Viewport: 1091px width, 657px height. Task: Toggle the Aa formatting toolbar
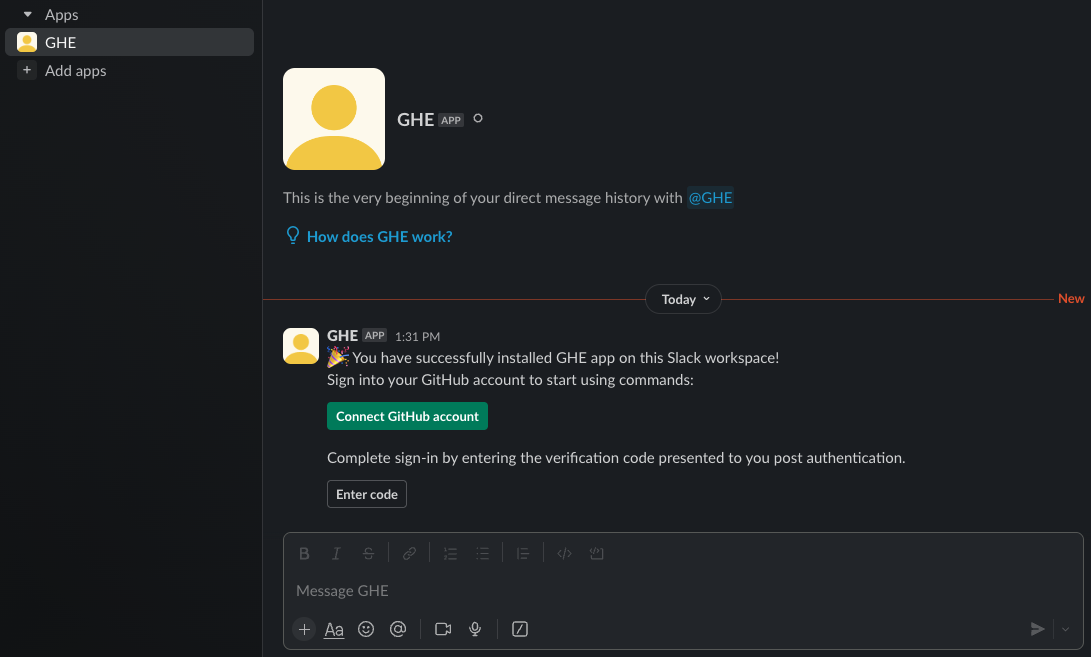coord(334,629)
